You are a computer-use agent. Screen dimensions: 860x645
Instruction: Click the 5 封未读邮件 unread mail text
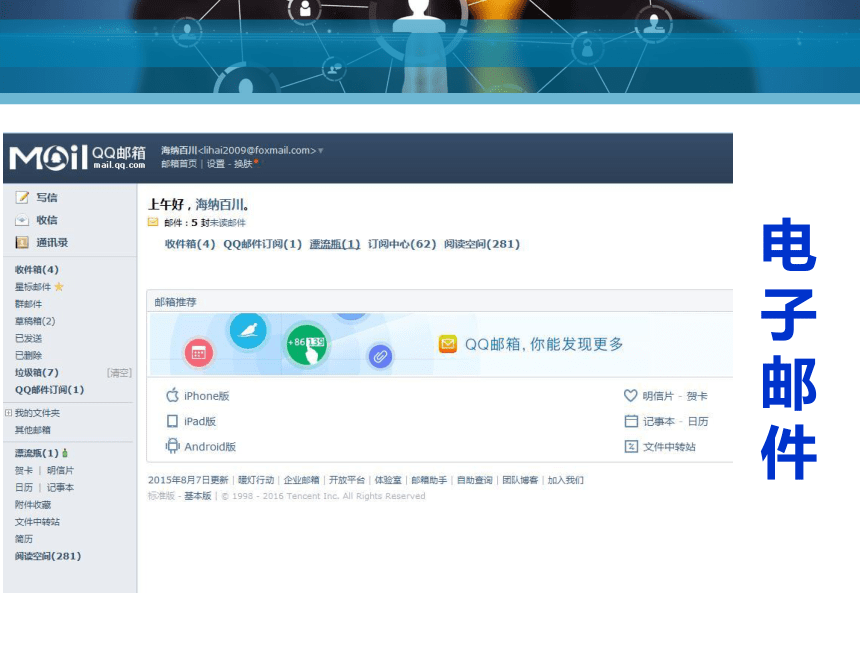218,223
